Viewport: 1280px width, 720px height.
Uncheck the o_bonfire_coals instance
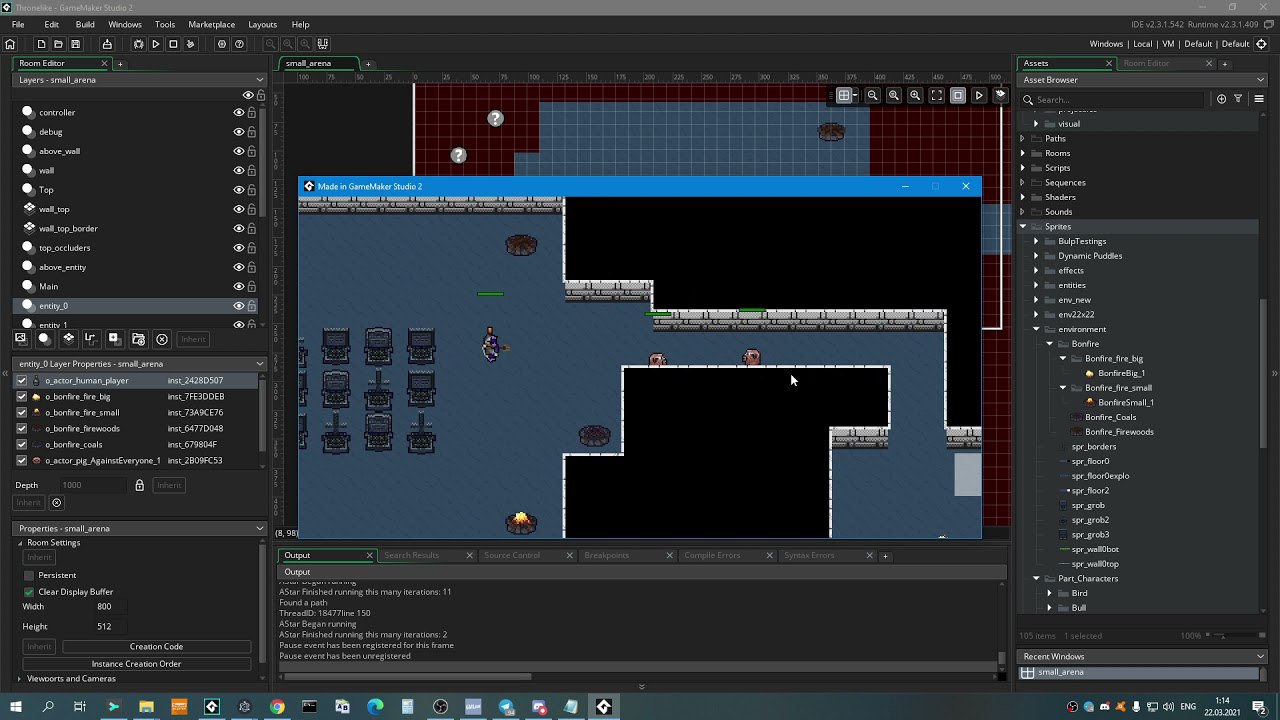22,445
